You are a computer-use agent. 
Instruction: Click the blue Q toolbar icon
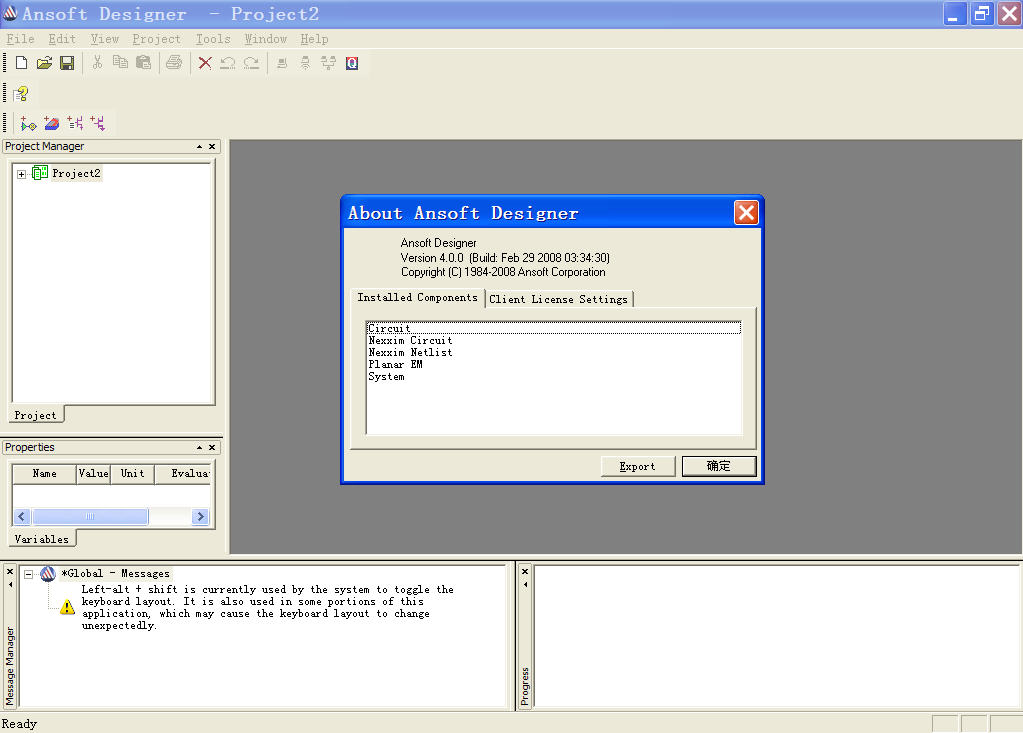[x=352, y=63]
